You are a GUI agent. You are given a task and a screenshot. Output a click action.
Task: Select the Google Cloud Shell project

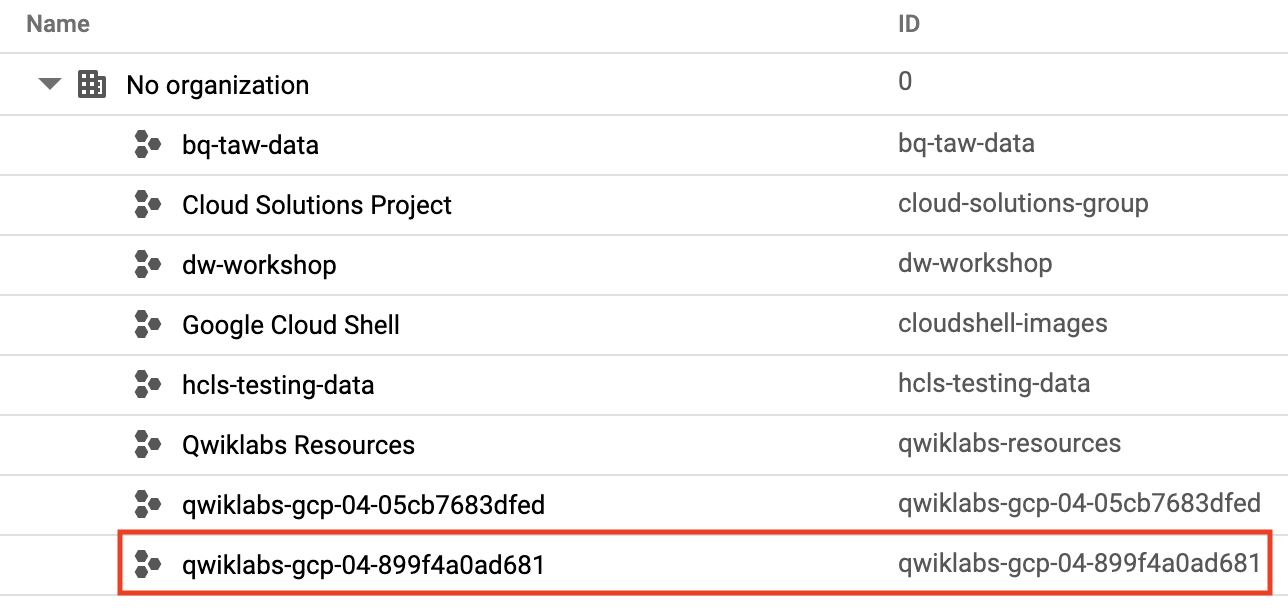coord(291,325)
